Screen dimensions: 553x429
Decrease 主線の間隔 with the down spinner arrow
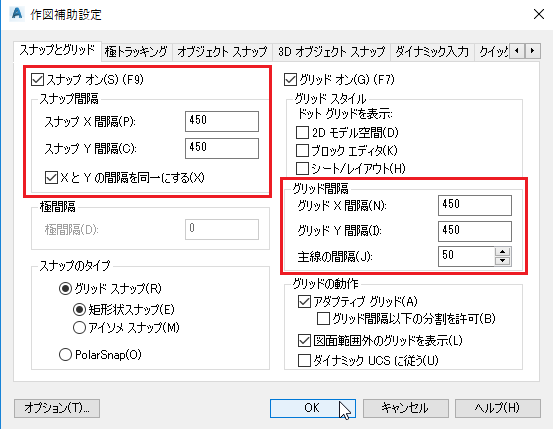pos(503,261)
